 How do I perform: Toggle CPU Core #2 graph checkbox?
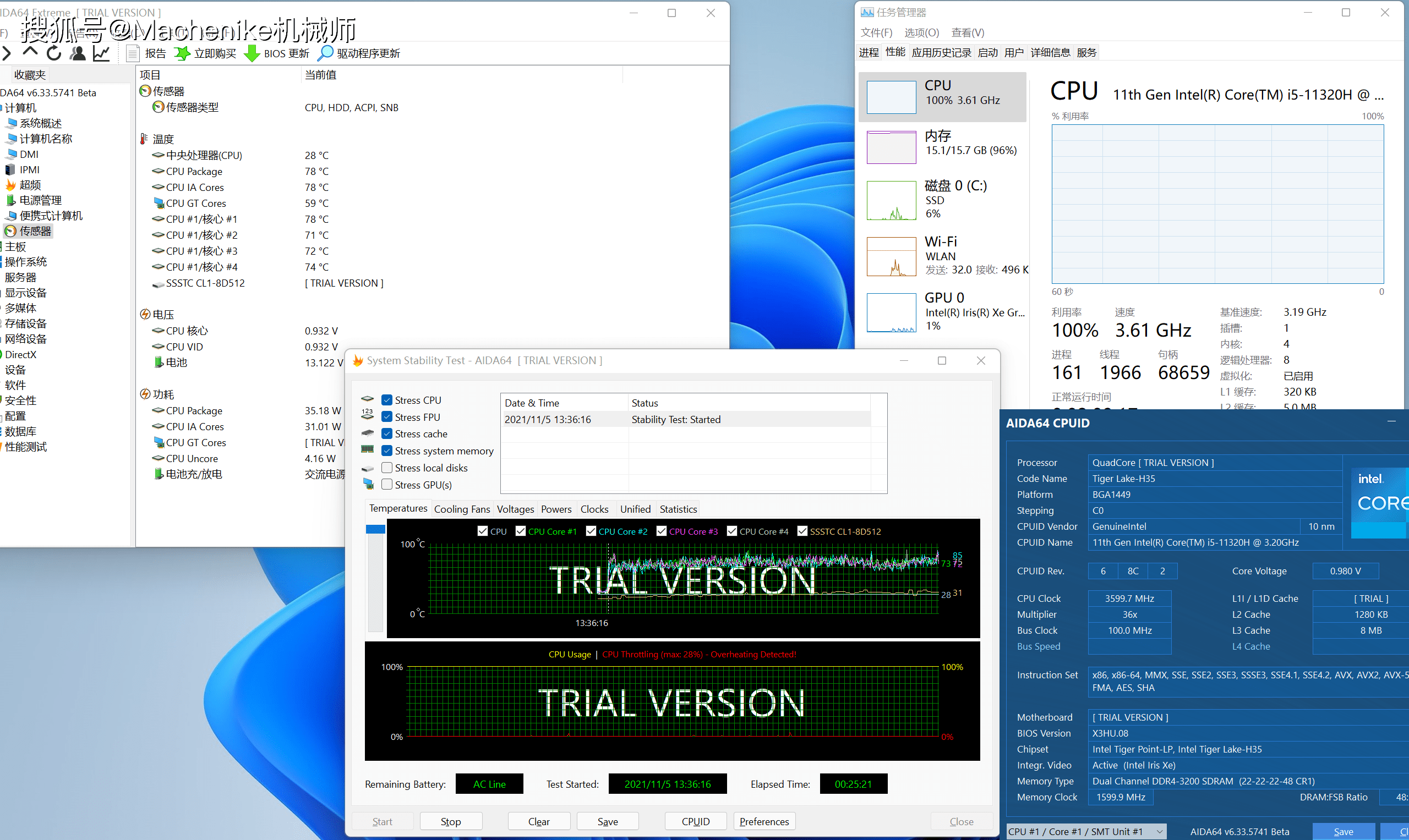(x=591, y=531)
